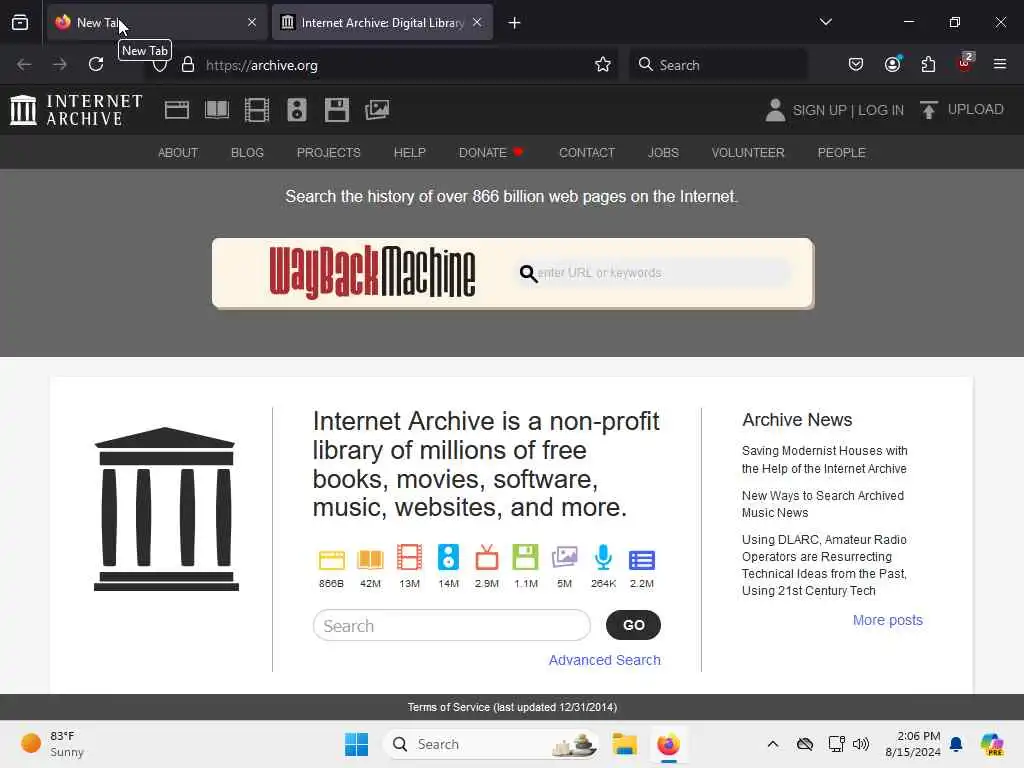Open the Save to Pocket icon

(856, 65)
